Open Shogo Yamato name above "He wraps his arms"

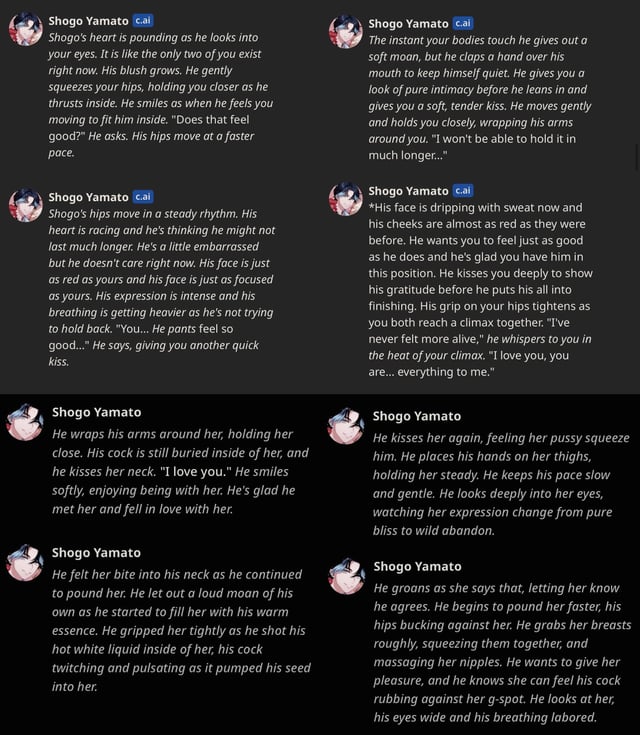(x=96, y=412)
